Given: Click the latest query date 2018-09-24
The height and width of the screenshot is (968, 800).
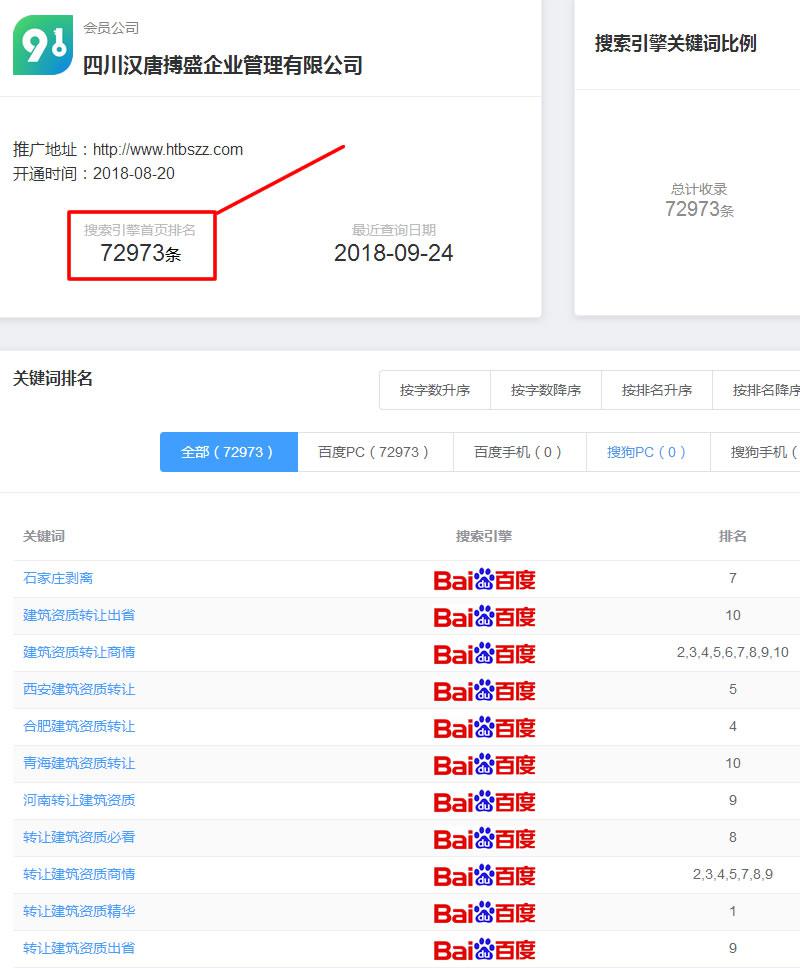Looking at the screenshot, I should point(393,253).
